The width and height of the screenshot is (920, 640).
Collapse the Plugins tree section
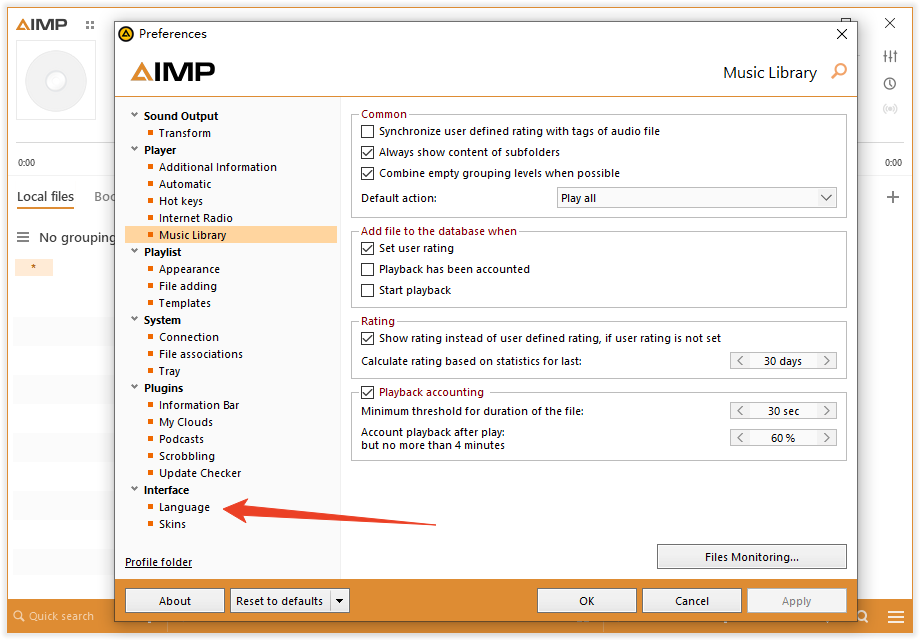click(x=134, y=387)
